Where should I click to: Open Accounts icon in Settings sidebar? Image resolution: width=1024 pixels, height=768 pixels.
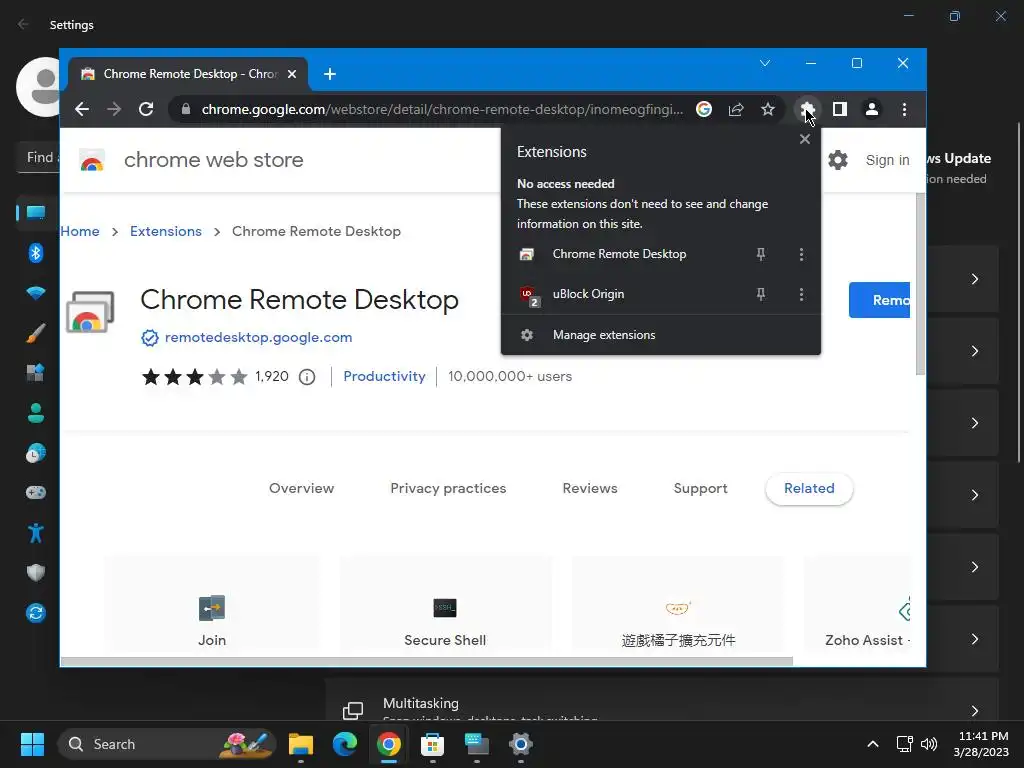(x=36, y=413)
